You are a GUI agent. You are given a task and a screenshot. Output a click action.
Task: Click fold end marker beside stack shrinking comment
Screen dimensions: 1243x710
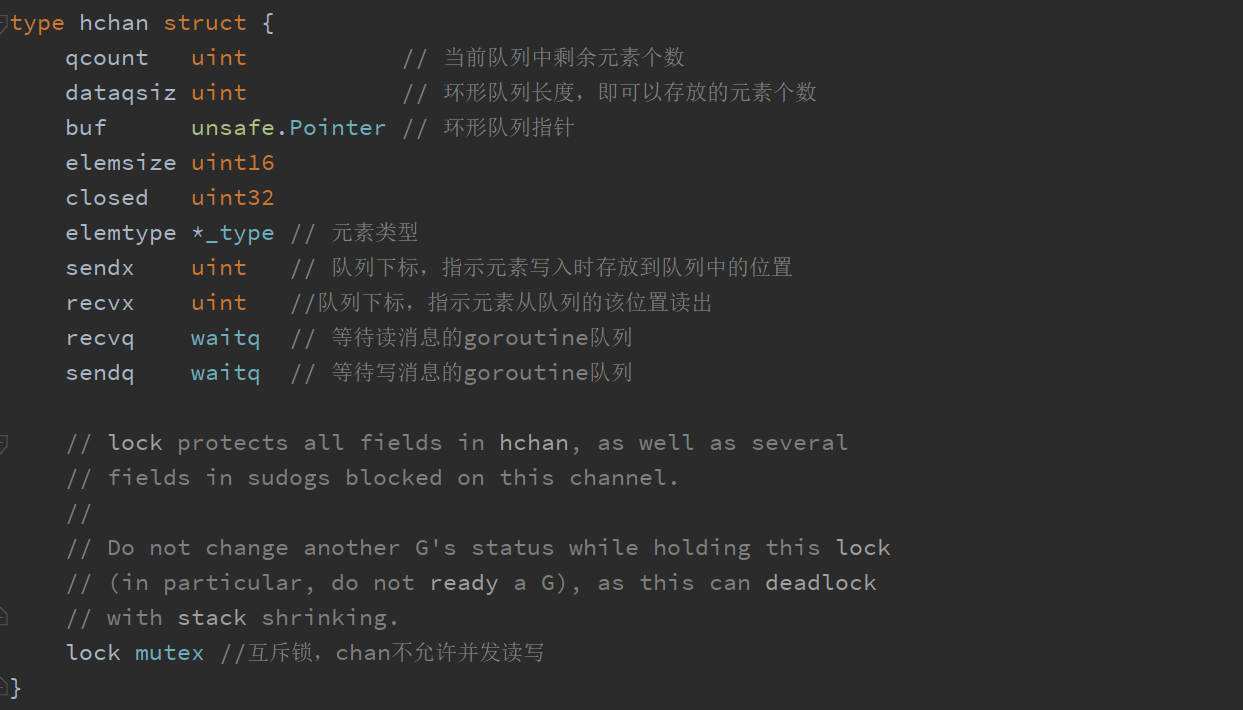[x=4, y=617]
